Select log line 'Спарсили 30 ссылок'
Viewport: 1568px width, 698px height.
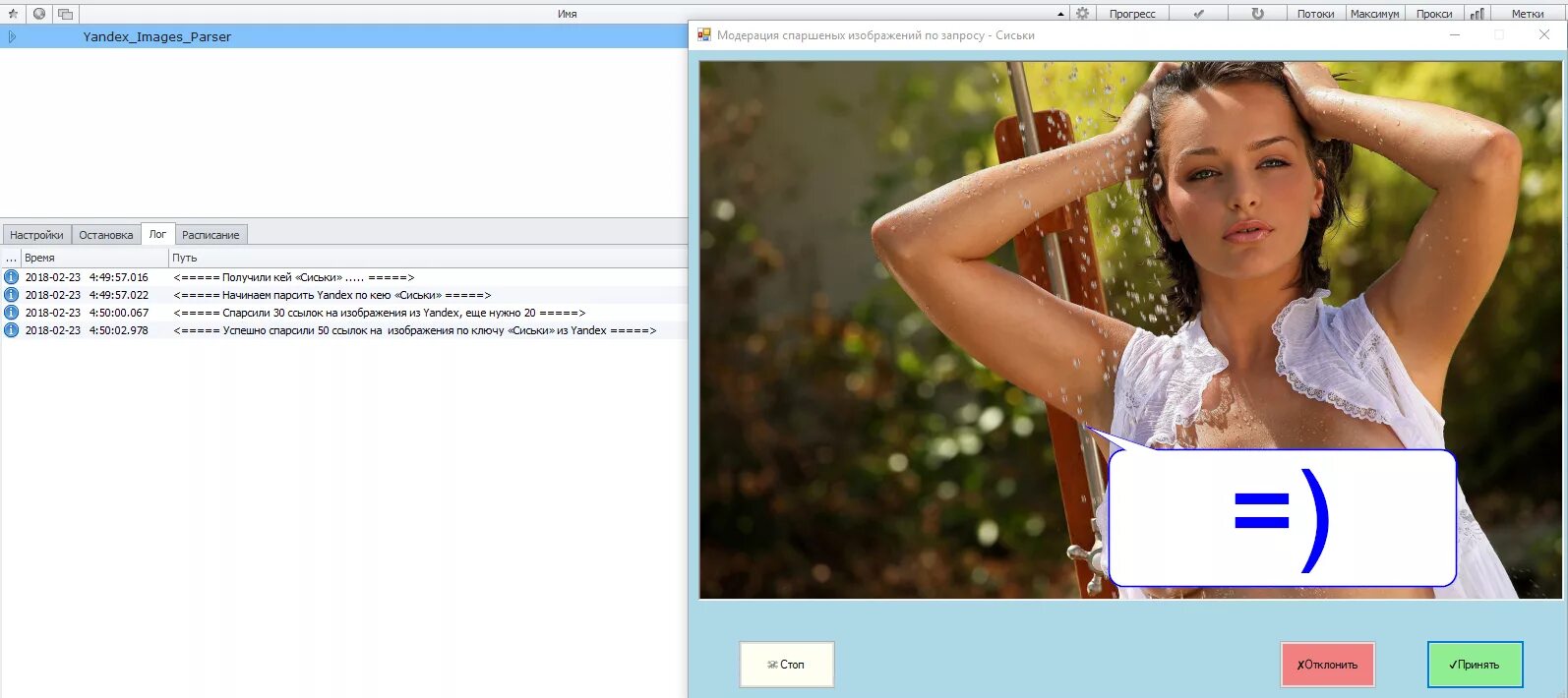pos(344,313)
